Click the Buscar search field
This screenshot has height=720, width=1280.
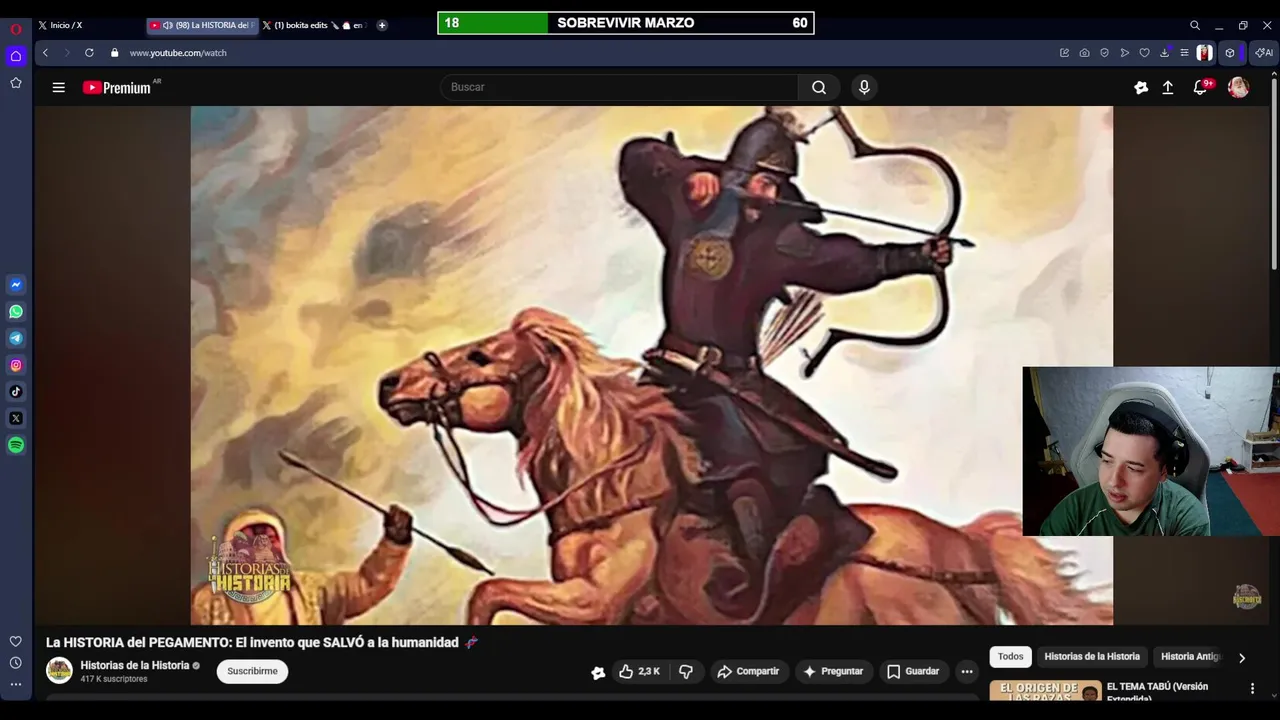coord(619,87)
